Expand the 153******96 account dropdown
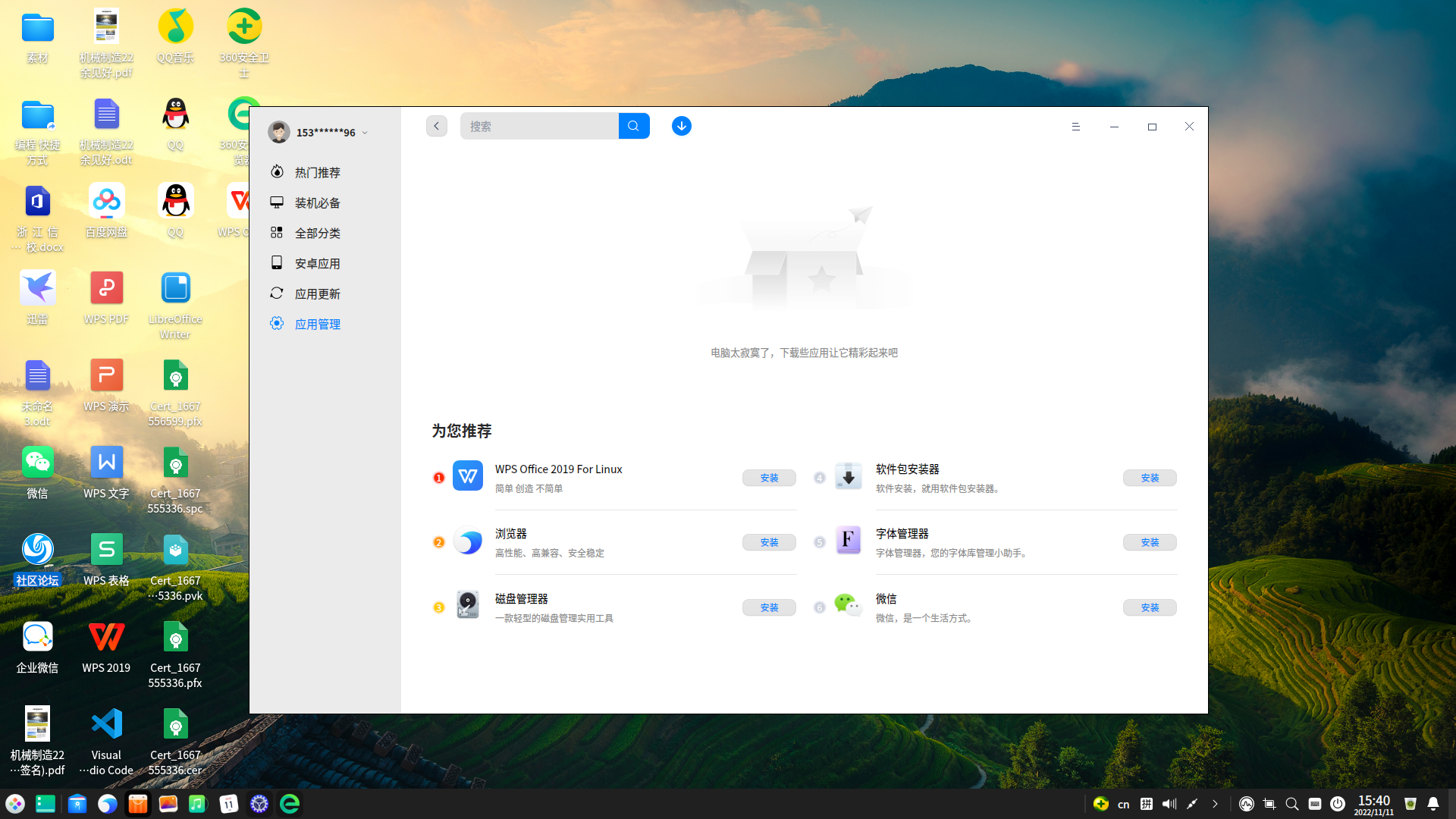Image resolution: width=1456 pixels, height=819 pixels. [x=365, y=132]
